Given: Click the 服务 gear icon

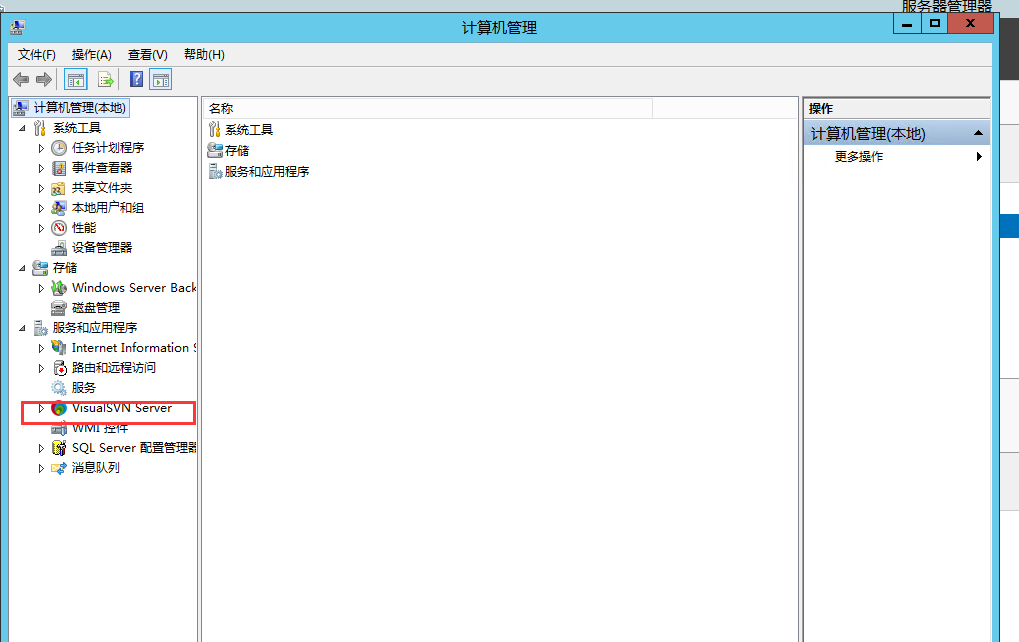Looking at the screenshot, I should 59,388.
